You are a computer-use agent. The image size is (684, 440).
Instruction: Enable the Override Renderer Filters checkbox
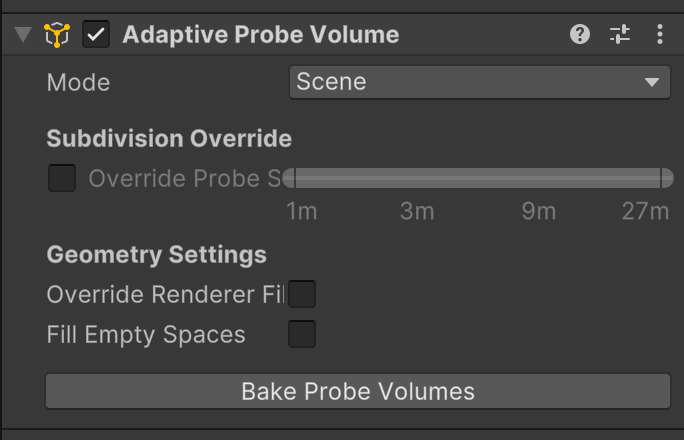pos(302,295)
